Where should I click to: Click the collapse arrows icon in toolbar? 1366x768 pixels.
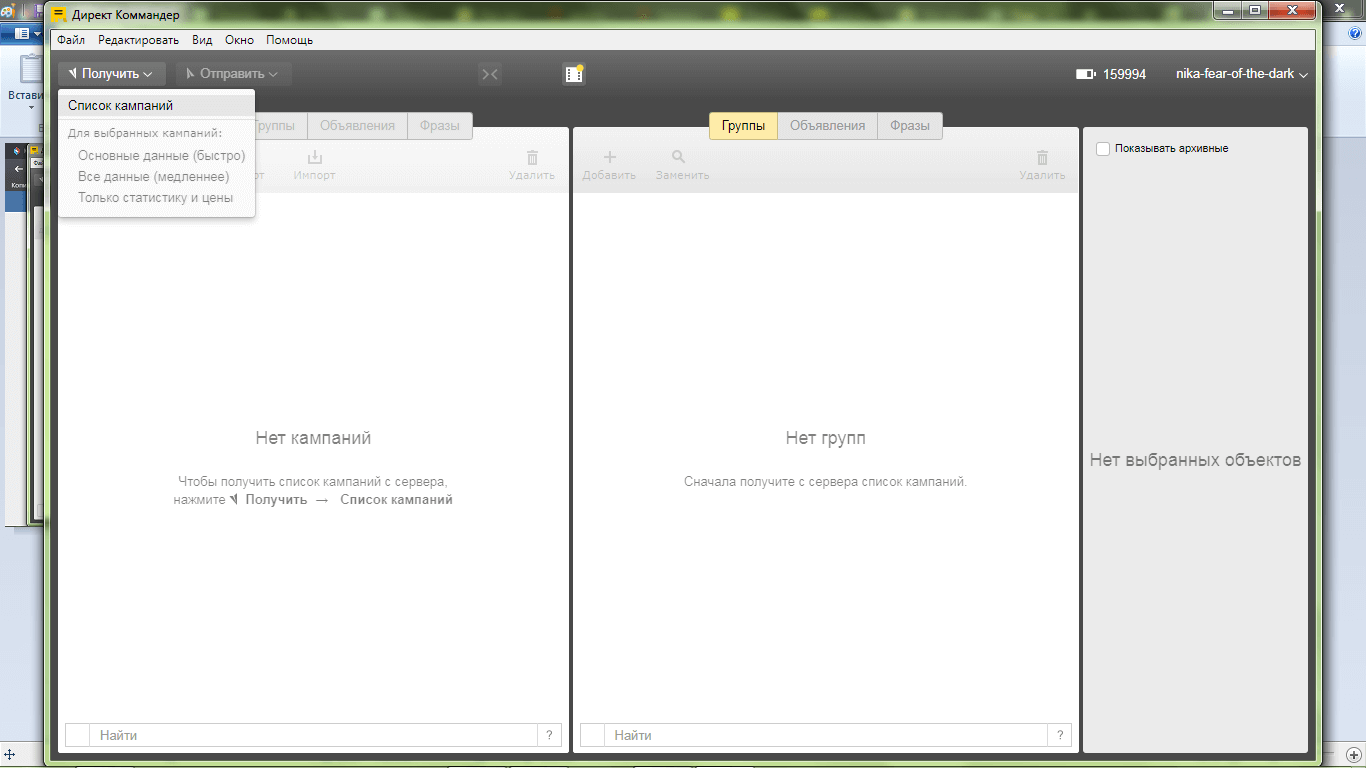pos(489,74)
